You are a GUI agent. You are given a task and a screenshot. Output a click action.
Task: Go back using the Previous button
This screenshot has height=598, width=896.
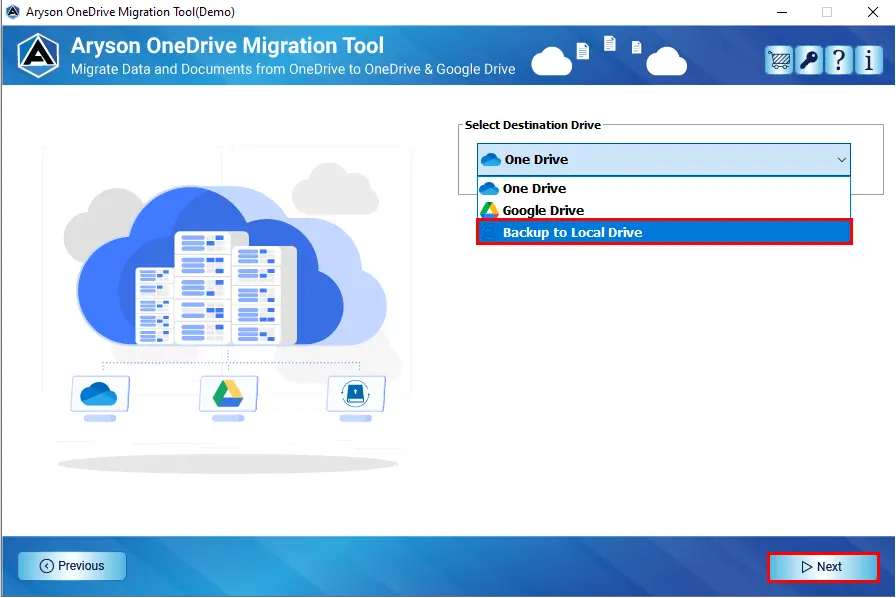(72, 566)
